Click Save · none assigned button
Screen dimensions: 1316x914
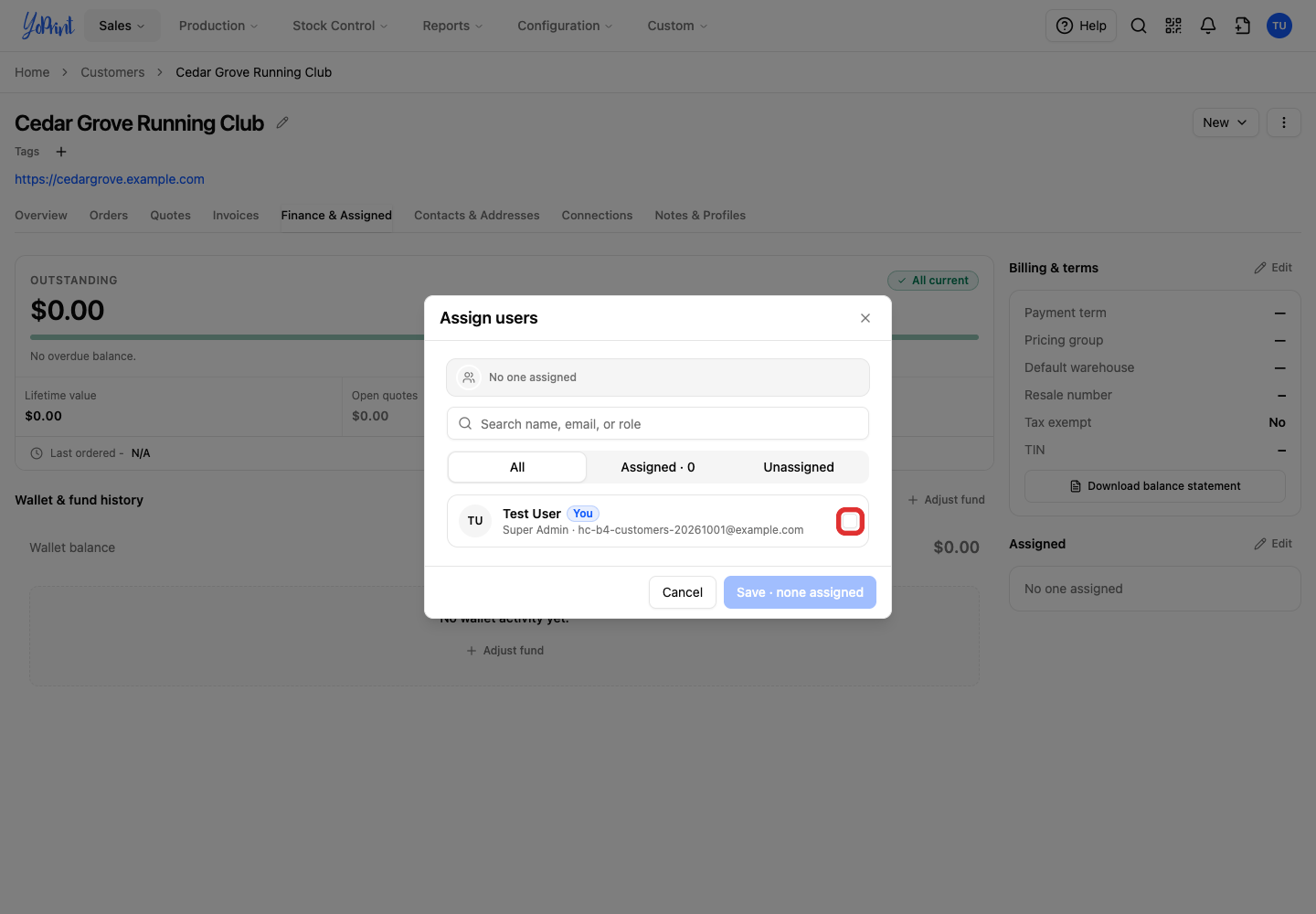point(800,592)
